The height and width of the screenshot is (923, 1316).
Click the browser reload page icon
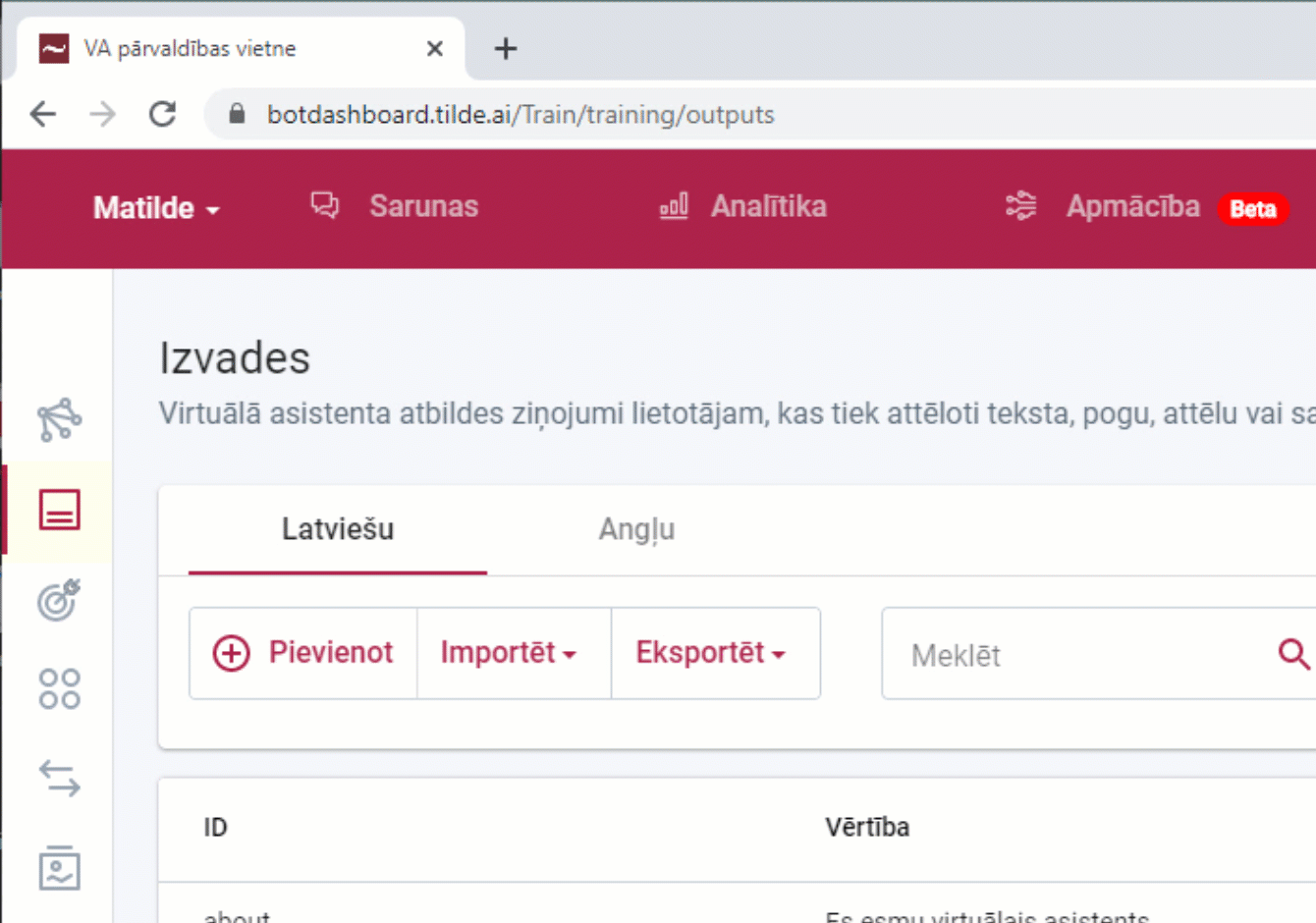(162, 114)
